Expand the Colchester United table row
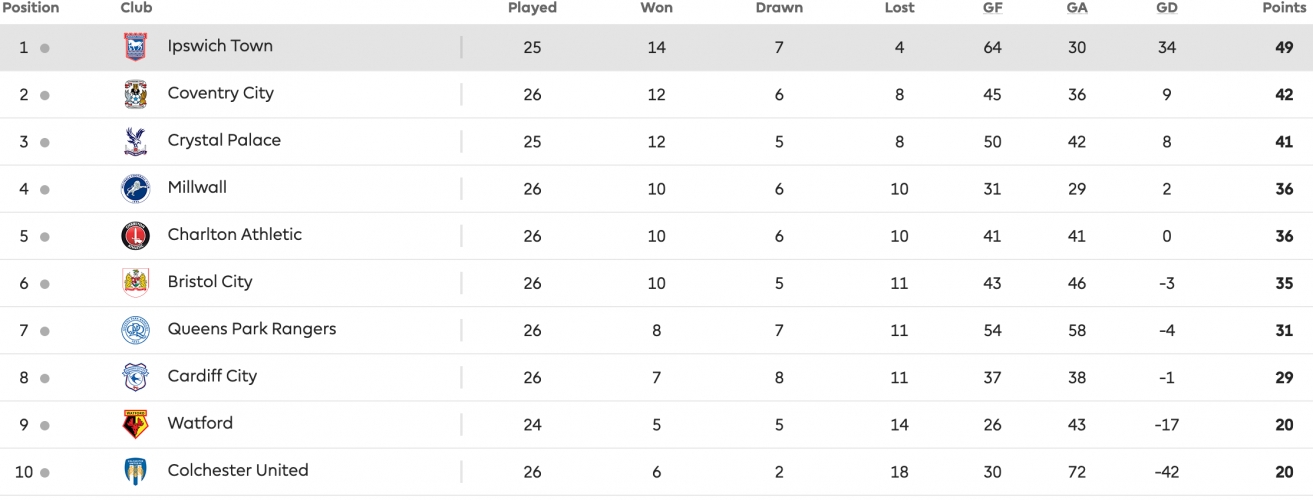This screenshot has height=500, width=1313. click(x=656, y=472)
